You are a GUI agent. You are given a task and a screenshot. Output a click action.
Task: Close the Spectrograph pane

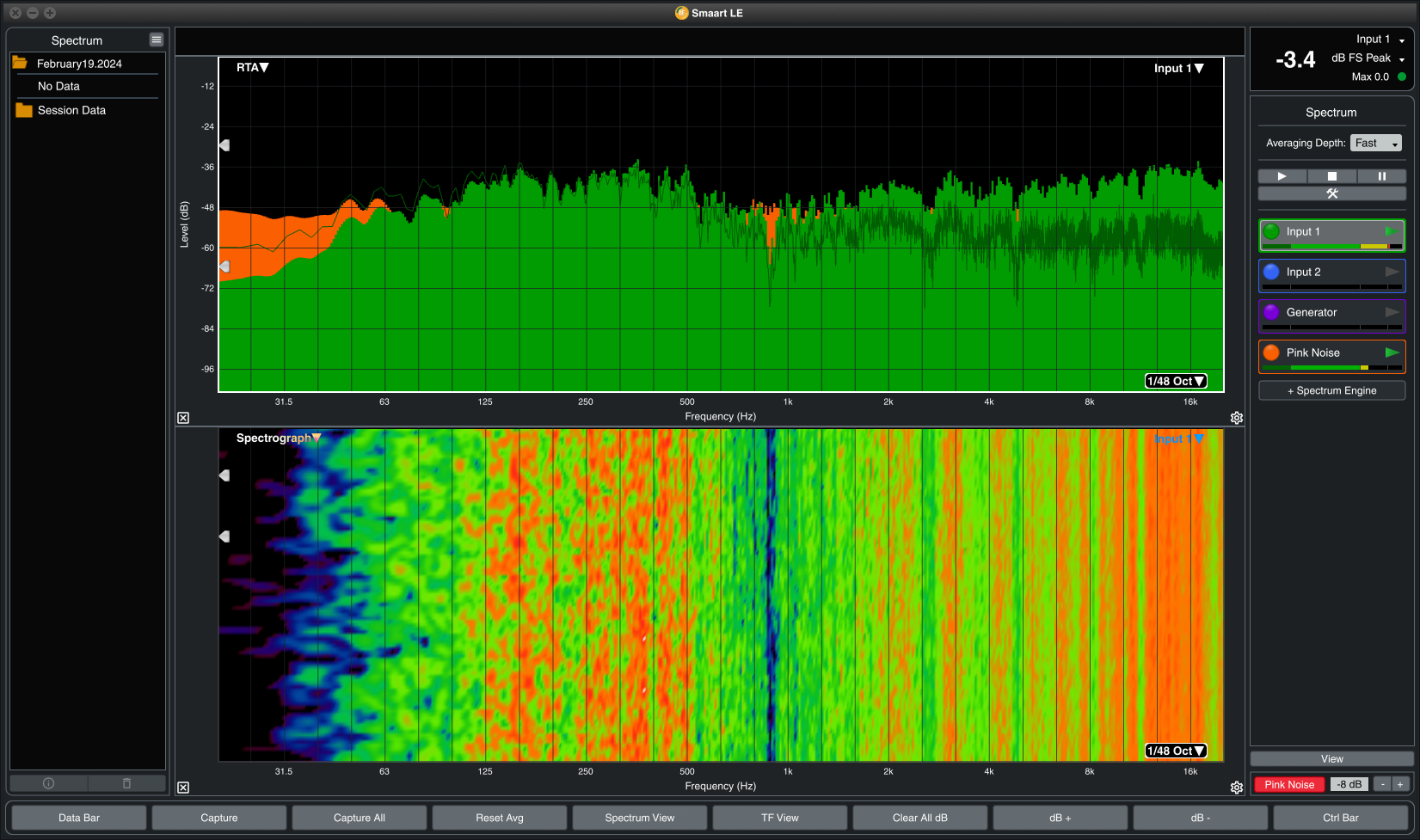[x=183, y=788]
